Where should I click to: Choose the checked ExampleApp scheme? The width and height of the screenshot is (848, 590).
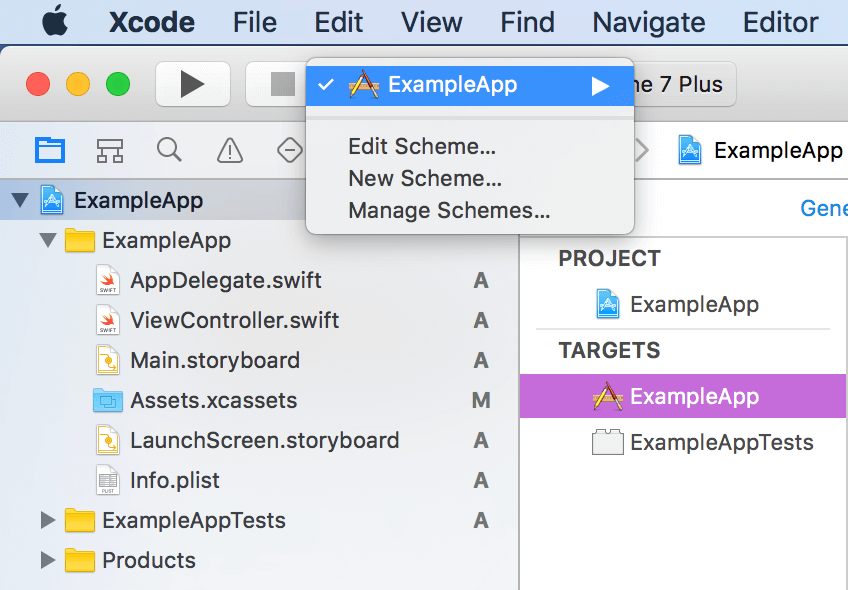pos(469,85)
